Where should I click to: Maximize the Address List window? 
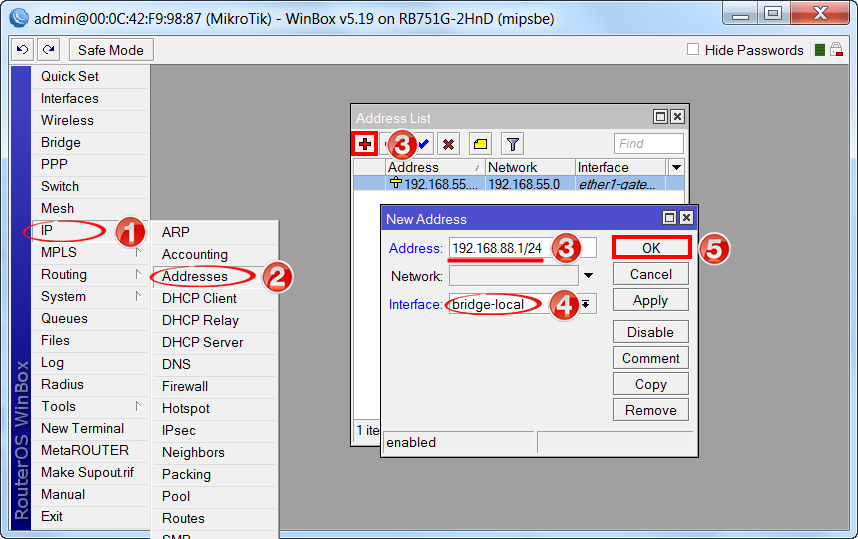pyautogui.click(x=660, y=117)
